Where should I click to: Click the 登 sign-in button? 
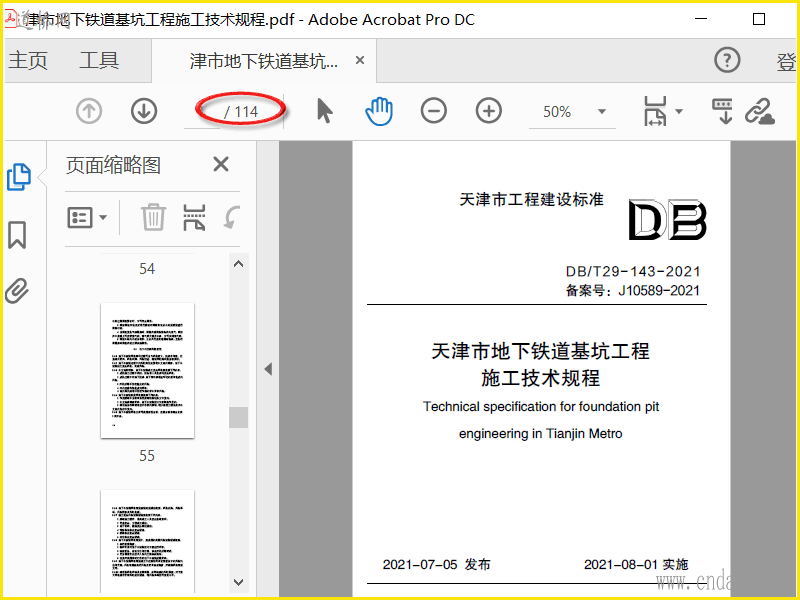(787, 62)
